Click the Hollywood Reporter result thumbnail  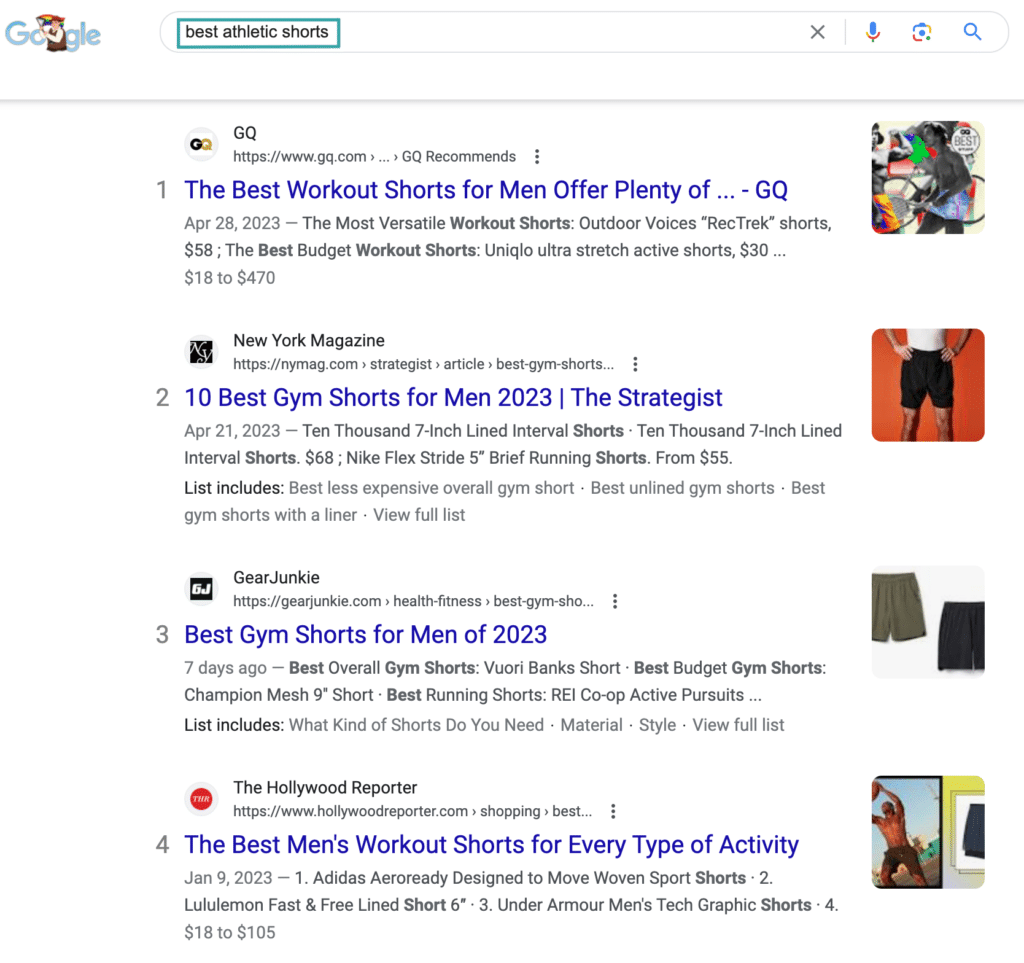[928, 832]
